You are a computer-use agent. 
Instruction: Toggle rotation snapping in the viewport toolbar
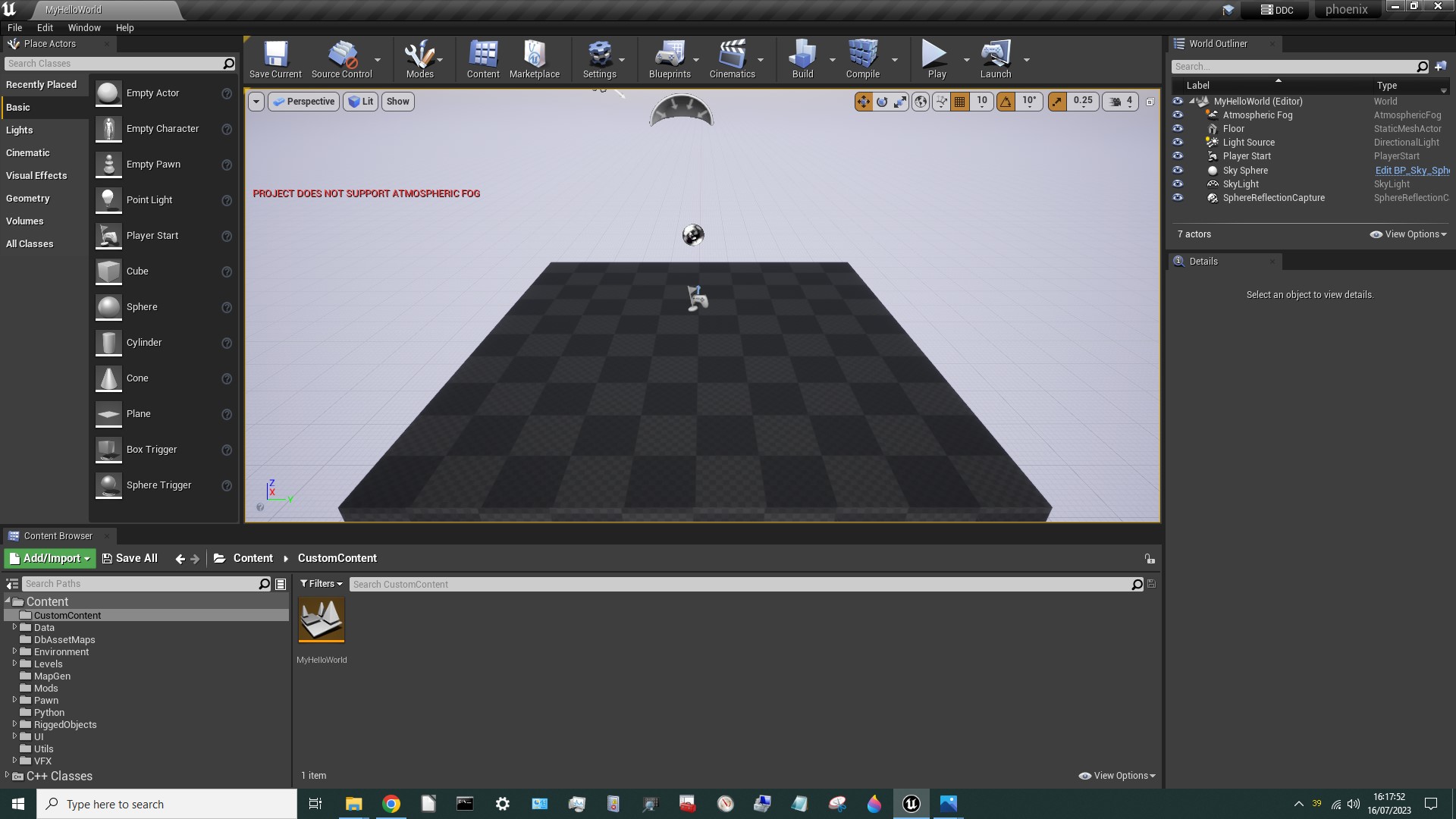1006,102
